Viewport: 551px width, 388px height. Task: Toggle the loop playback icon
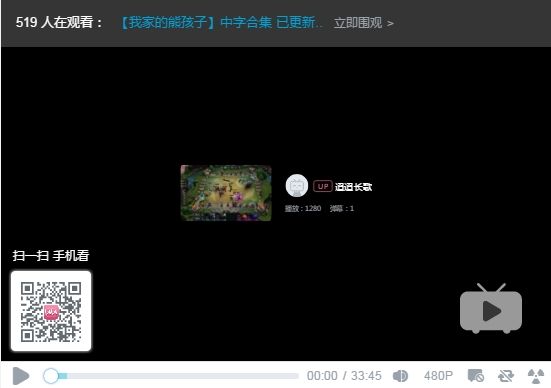point(506,376)
